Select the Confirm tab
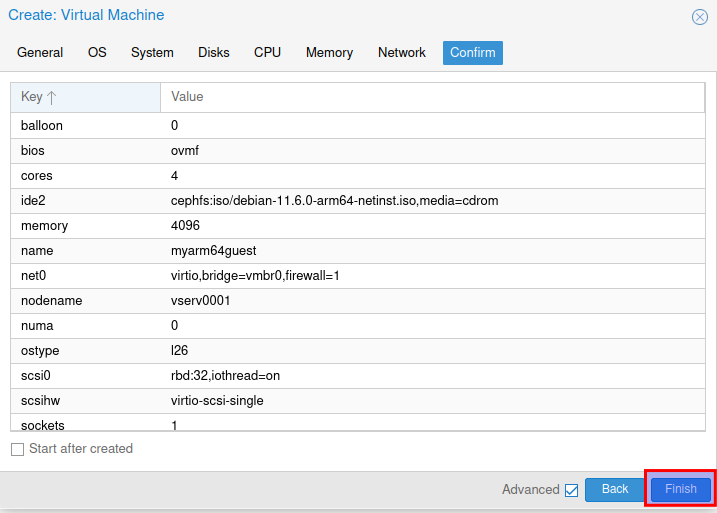This screenshot has height=513, width=717. click(472, 53)
